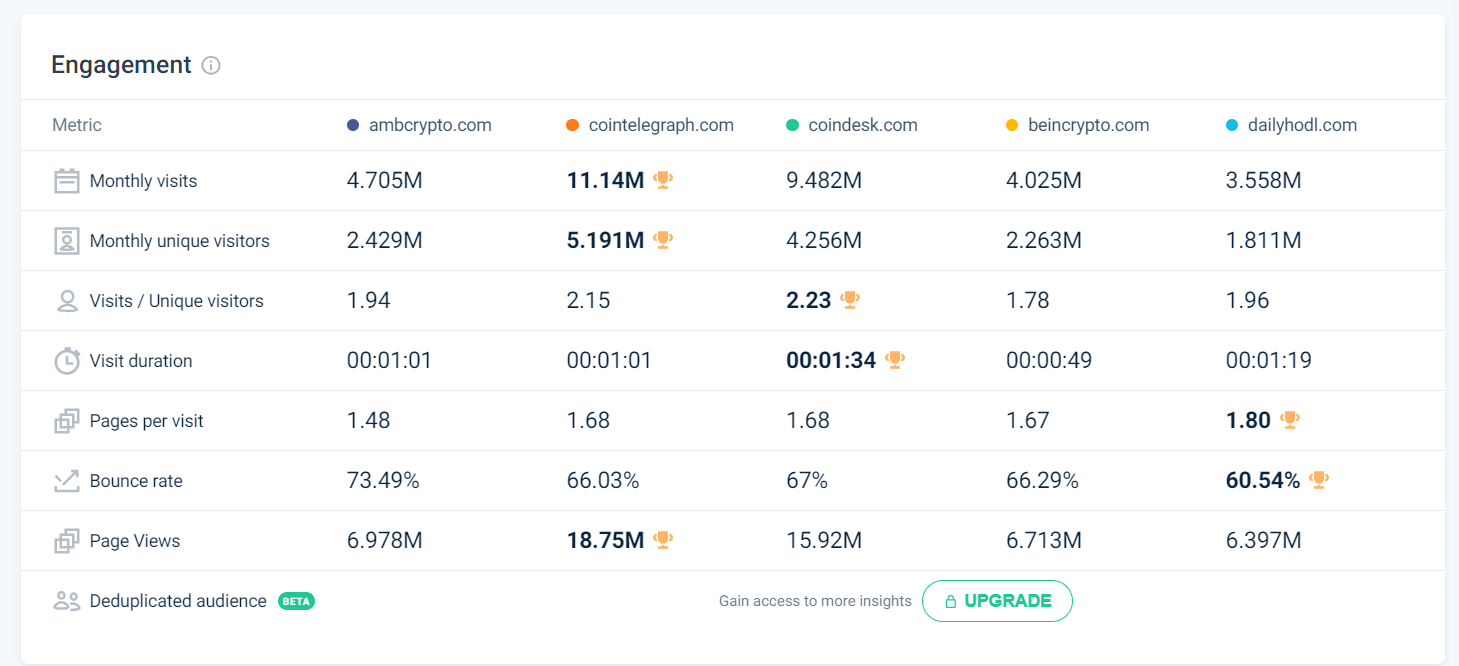
Task: Click the 67% bounce rate value
Action: pyautogui.click(x=807, y=481)
